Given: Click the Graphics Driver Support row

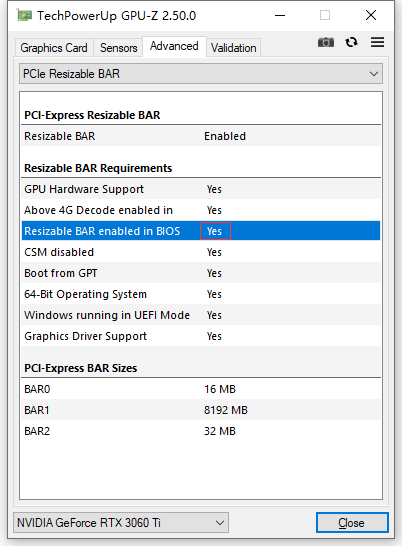Looking at the screenshot, I should 201,336.
